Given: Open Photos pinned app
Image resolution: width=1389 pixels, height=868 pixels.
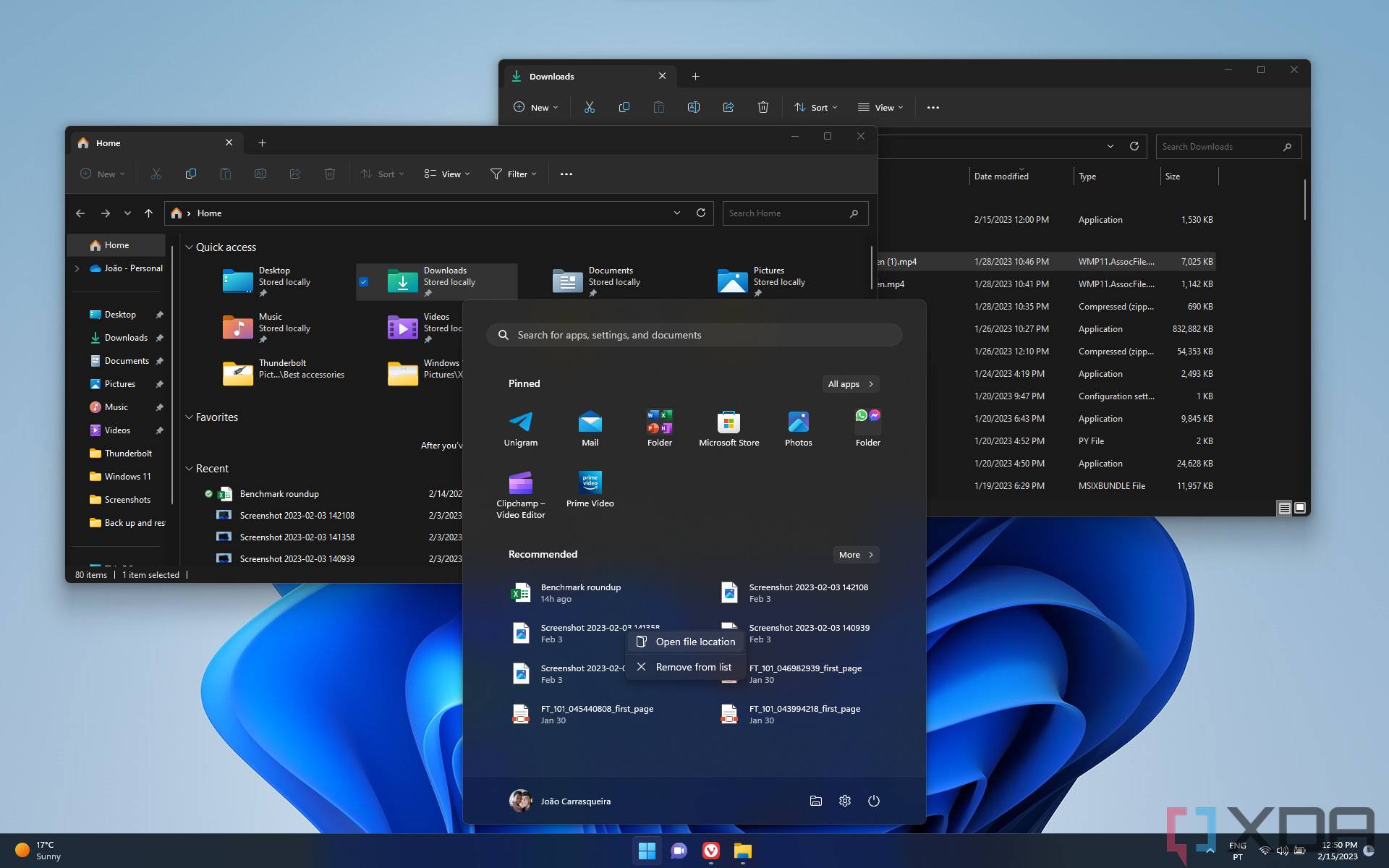Looking at the screenshot, I should (x=799, y=428).
